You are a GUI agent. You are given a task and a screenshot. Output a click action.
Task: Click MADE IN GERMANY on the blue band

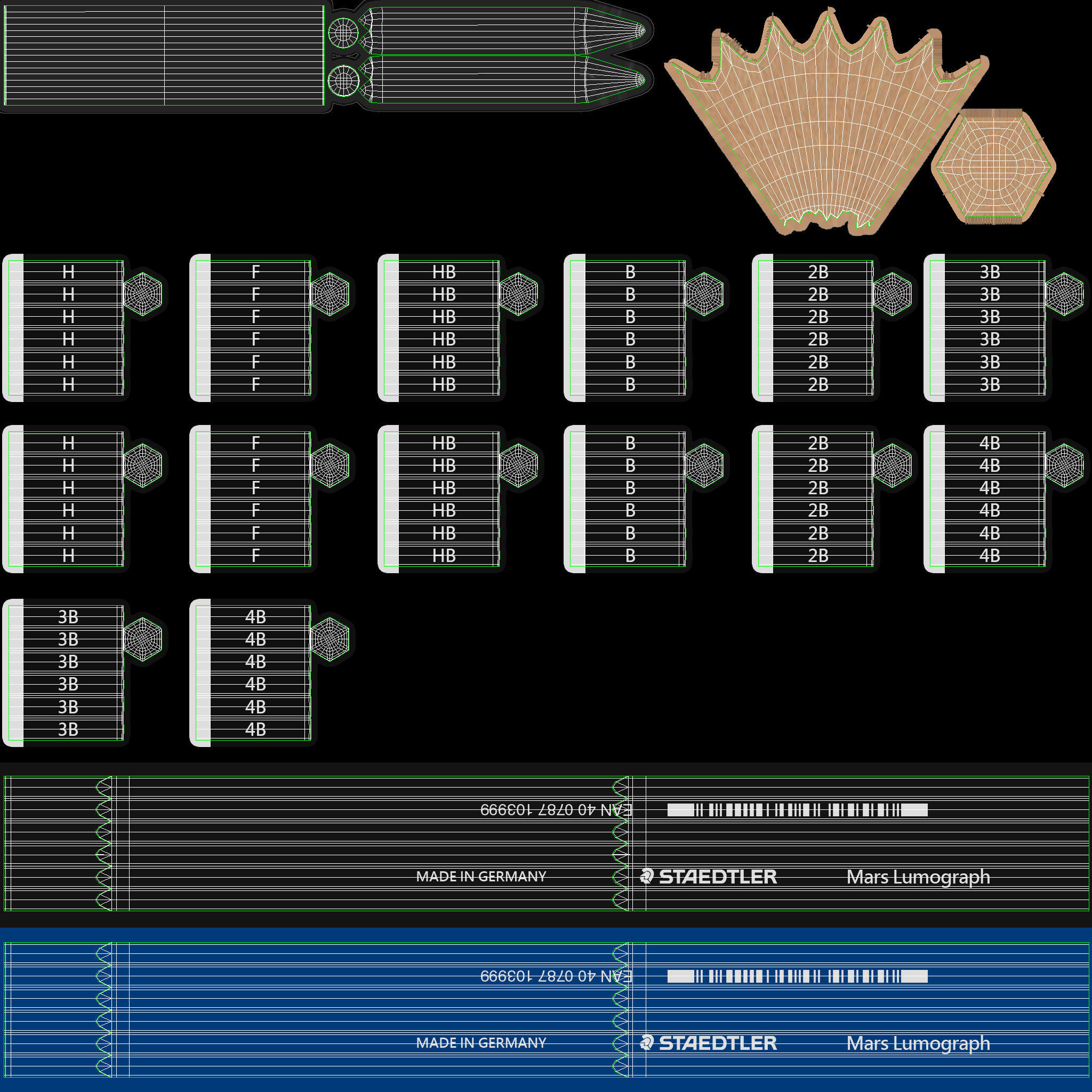(x=481, y=1043)
